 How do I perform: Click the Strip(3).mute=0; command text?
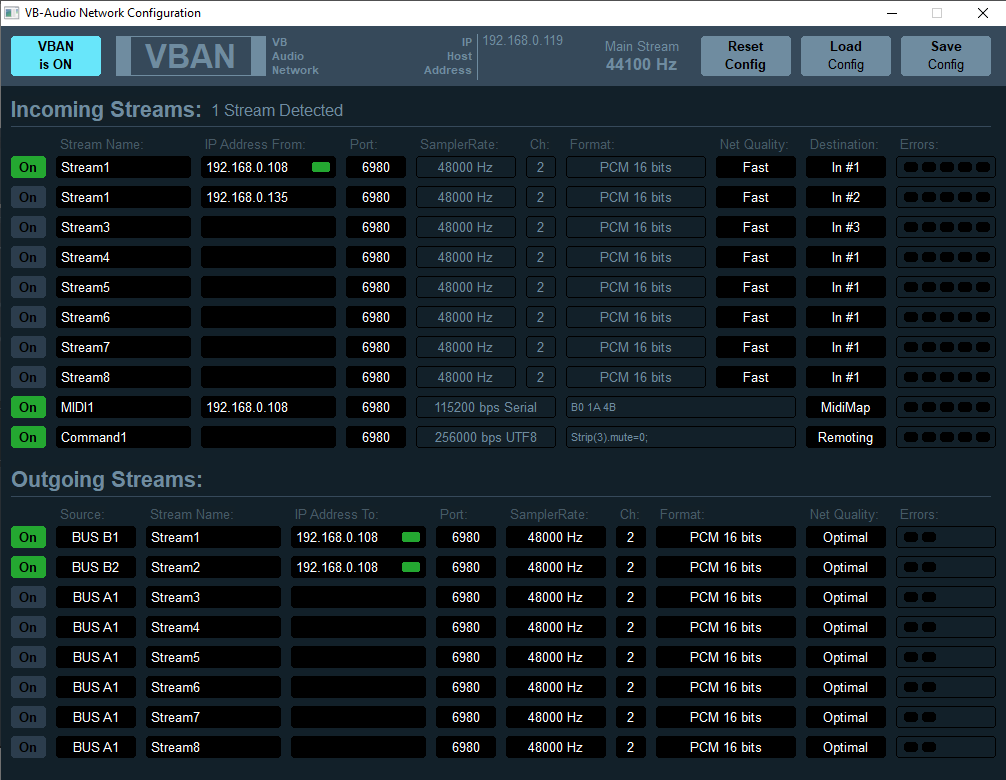coord(681,437)
